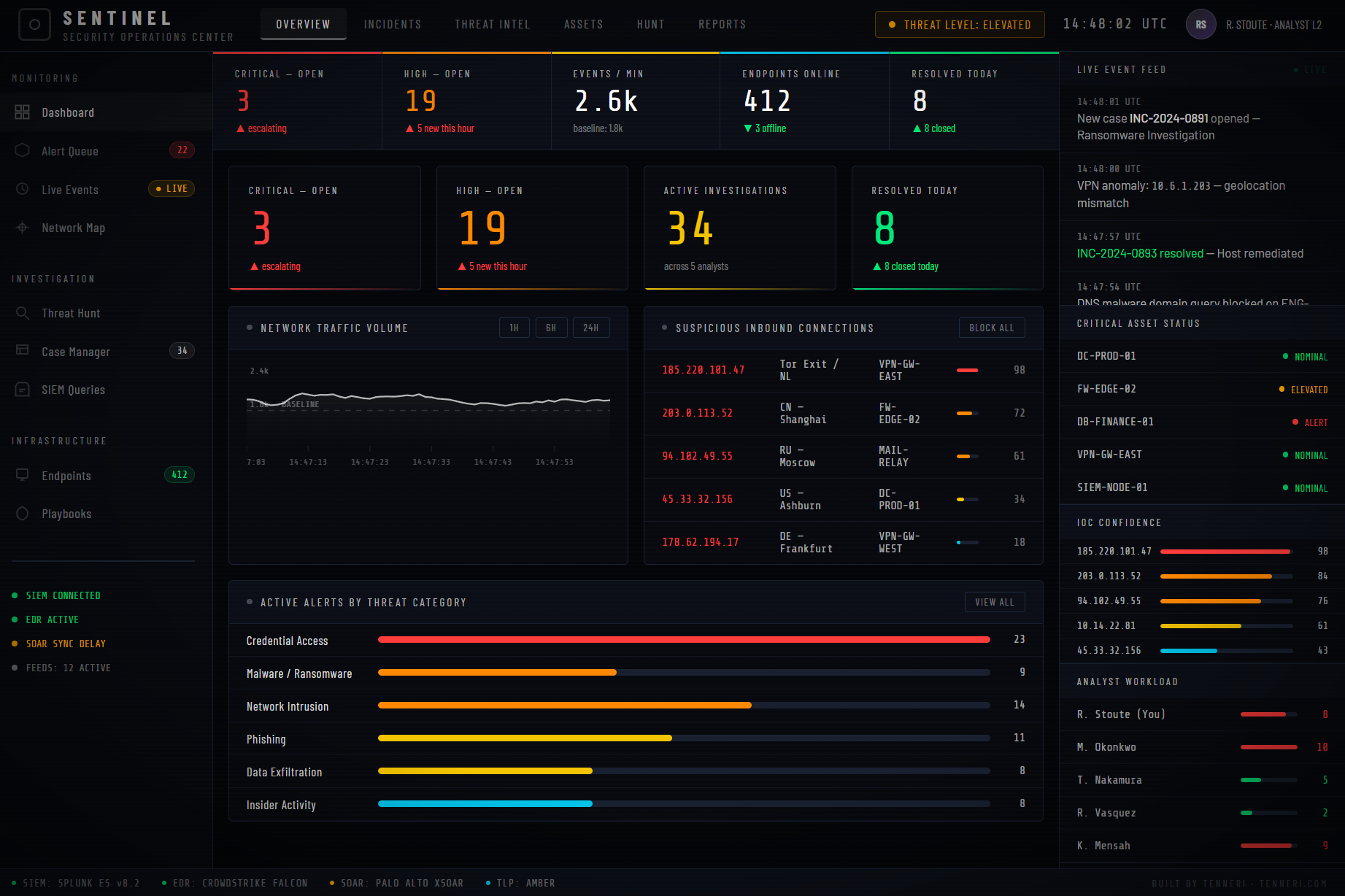Click the SIEM Queries icon
The height and width of the screenshot is (896, 1345).
pos(23,390)
